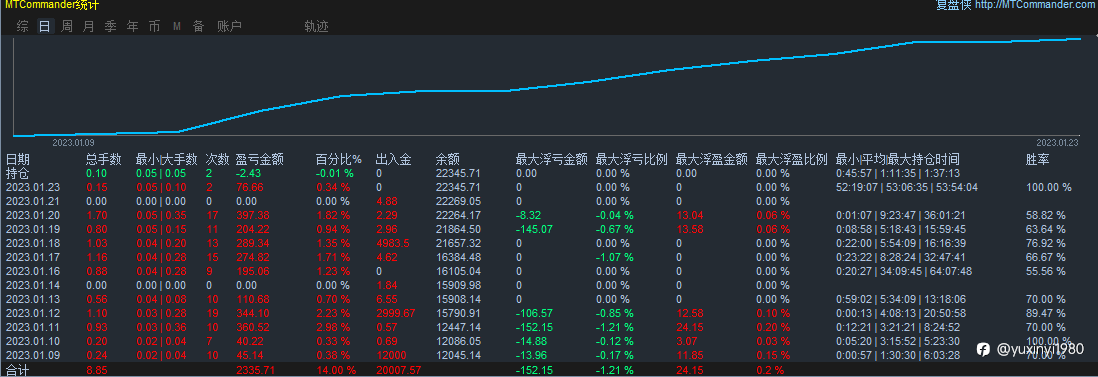Click the 余额 column header
Viewport: 1098px width, 377px height.
pyautogui.click(x=447, y=160)
